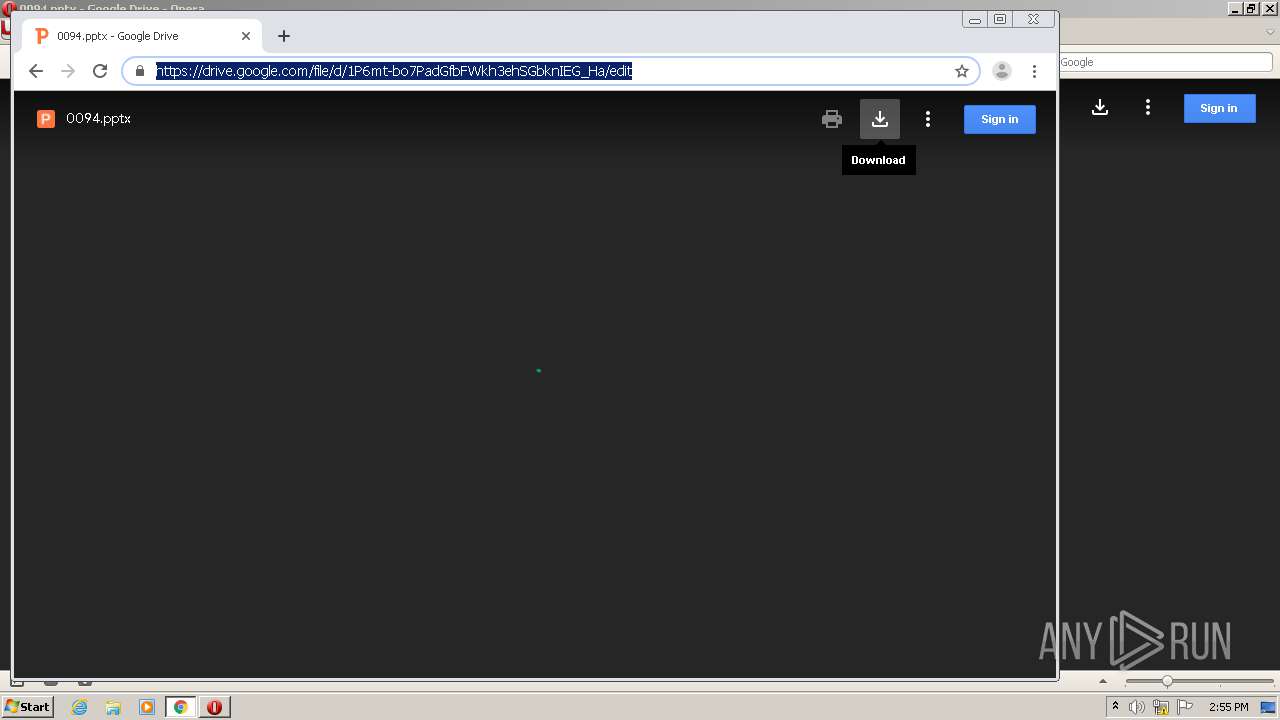The image size is (1280, 720).
Task: Open Windows Media Player from taskbar
Action: (x=147, y=707)
